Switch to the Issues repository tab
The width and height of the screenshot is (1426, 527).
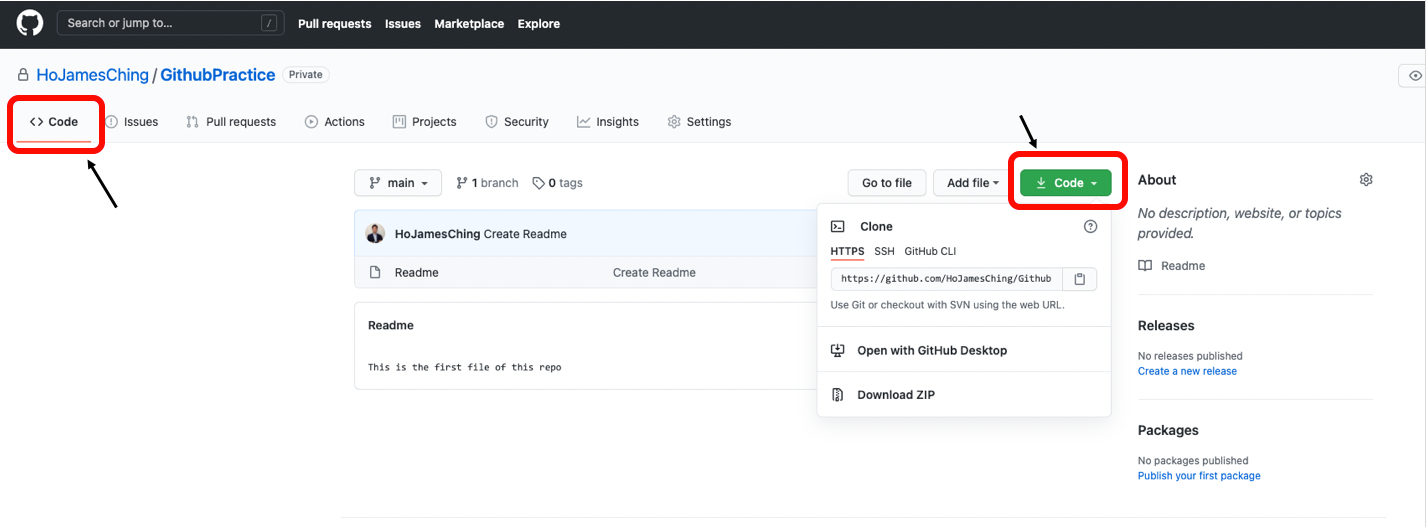pos(132,122)
